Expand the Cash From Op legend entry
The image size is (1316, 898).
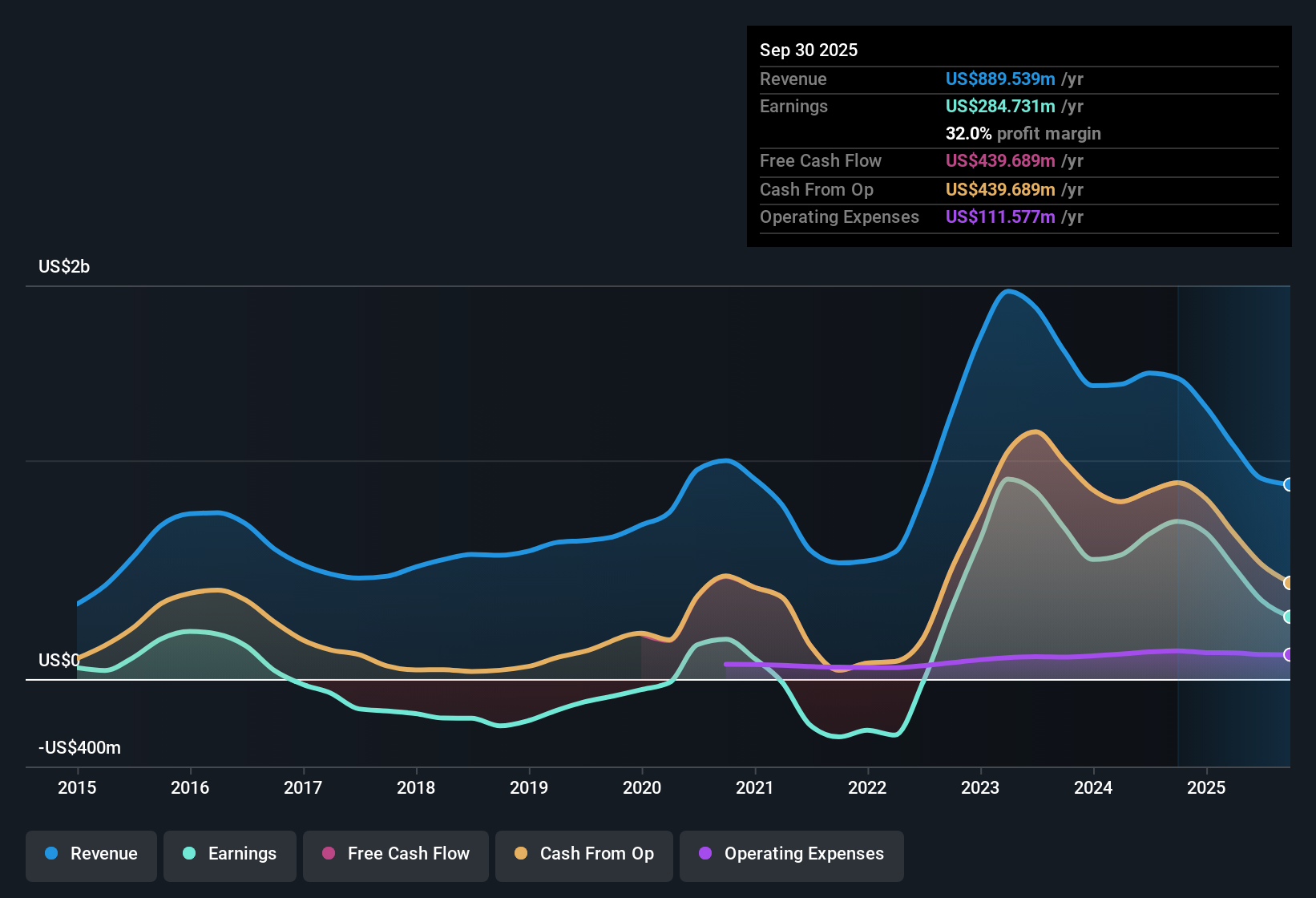(x=583, y=854)
